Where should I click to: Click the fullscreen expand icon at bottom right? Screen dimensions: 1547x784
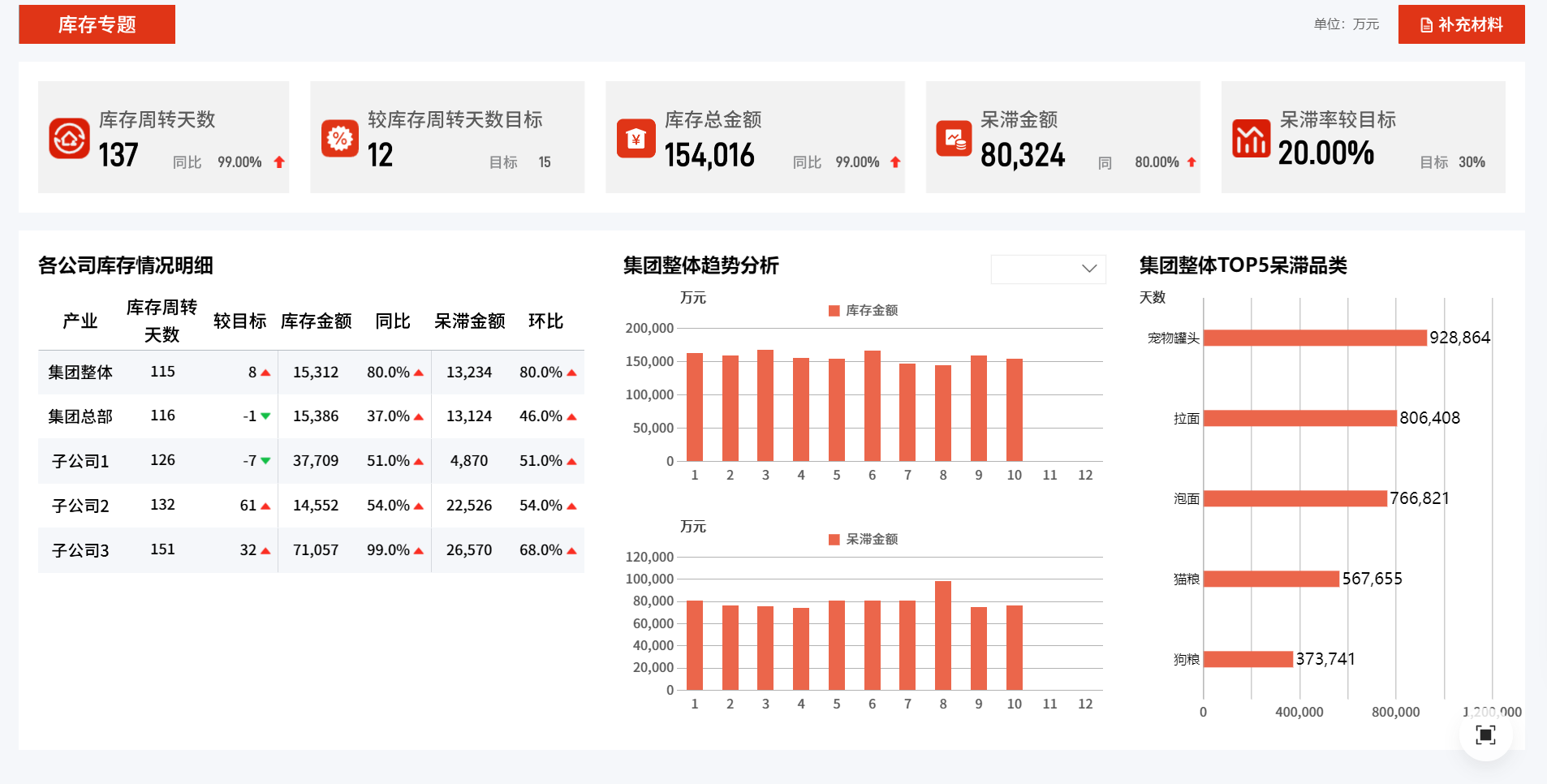click(x=1485, y=735)
